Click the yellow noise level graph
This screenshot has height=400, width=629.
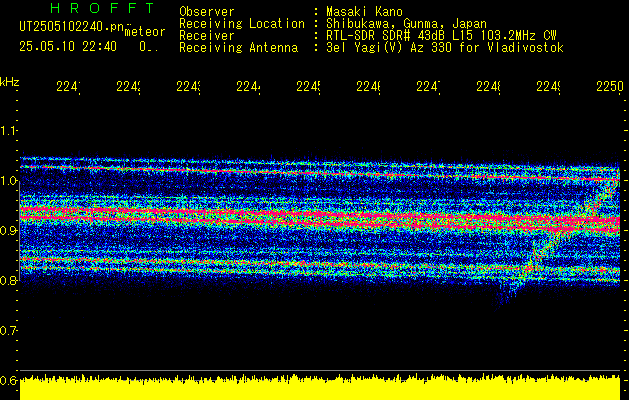coord(320,388)
